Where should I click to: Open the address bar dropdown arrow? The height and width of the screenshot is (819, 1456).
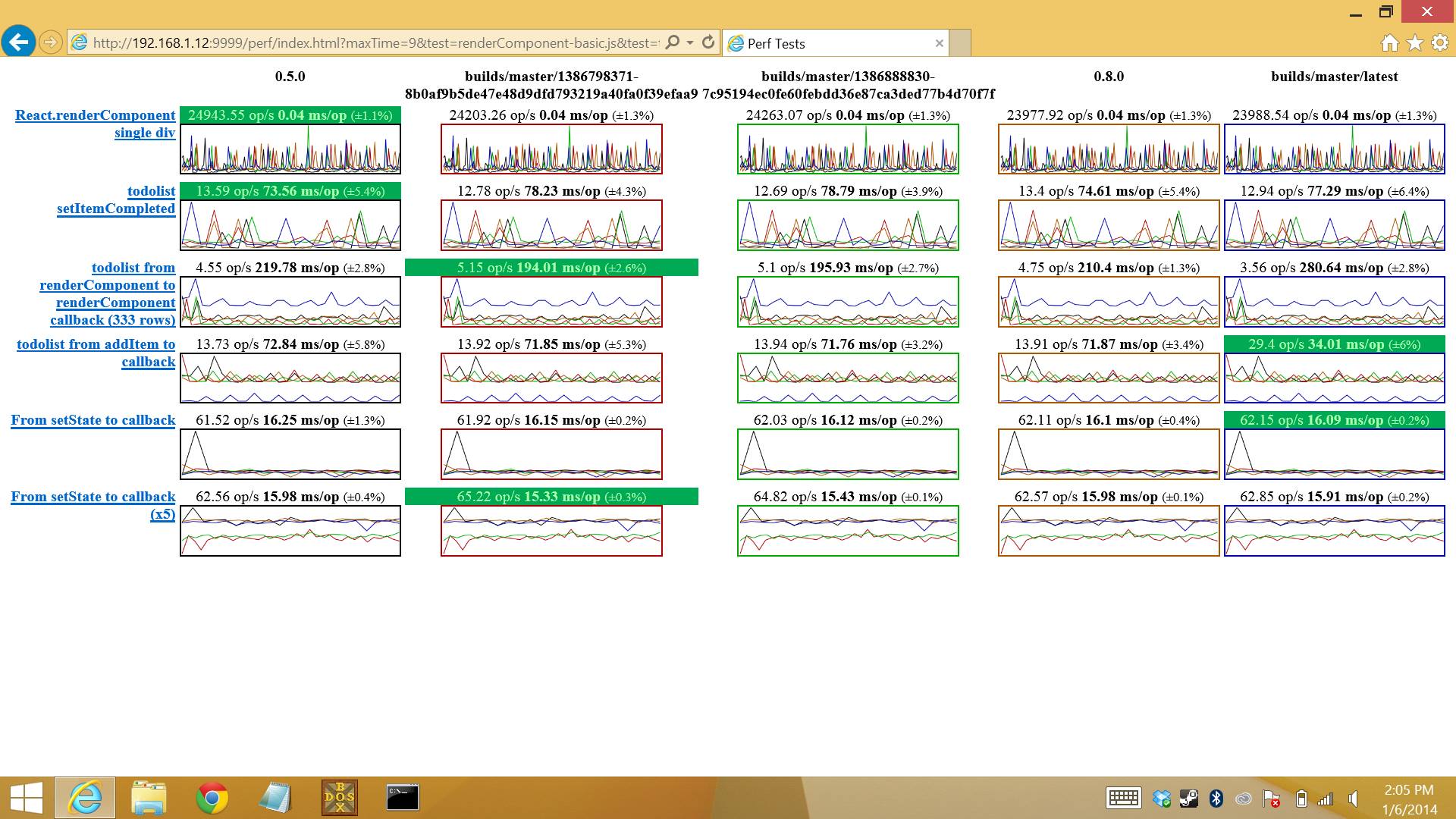coord(690,42)
